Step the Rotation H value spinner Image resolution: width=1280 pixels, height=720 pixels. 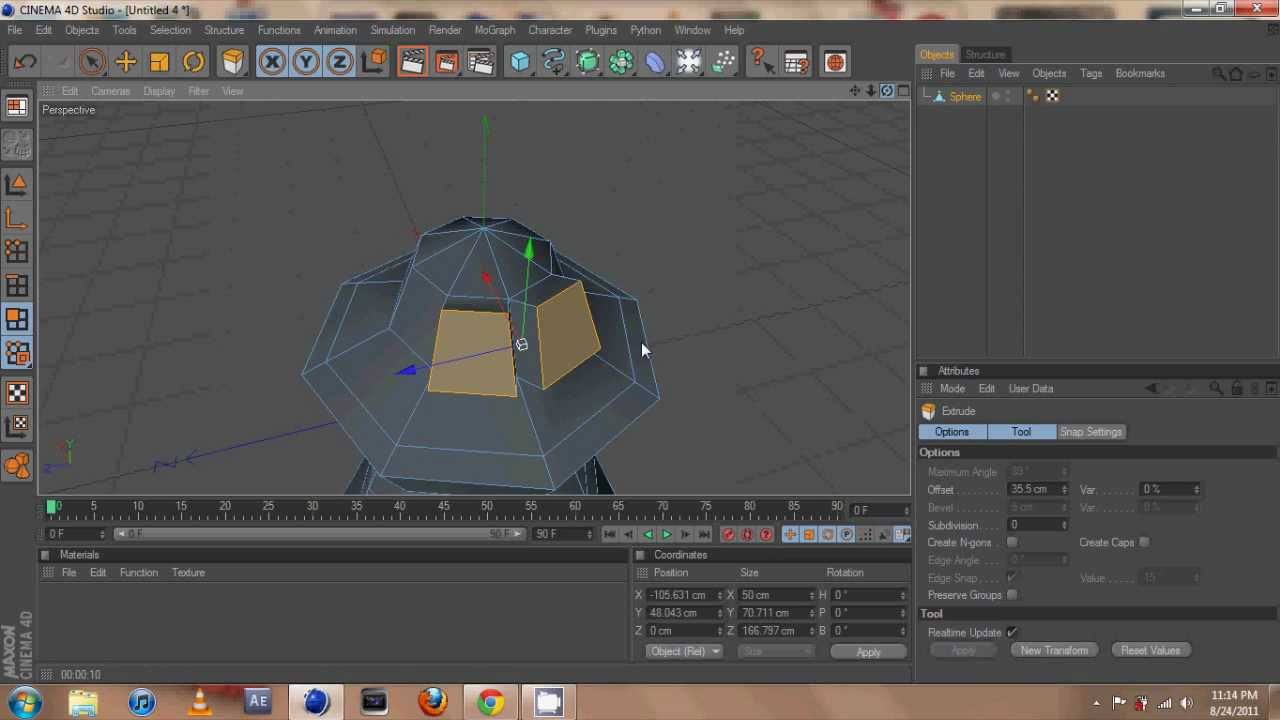pyautogui.click(x=904, y=595)
